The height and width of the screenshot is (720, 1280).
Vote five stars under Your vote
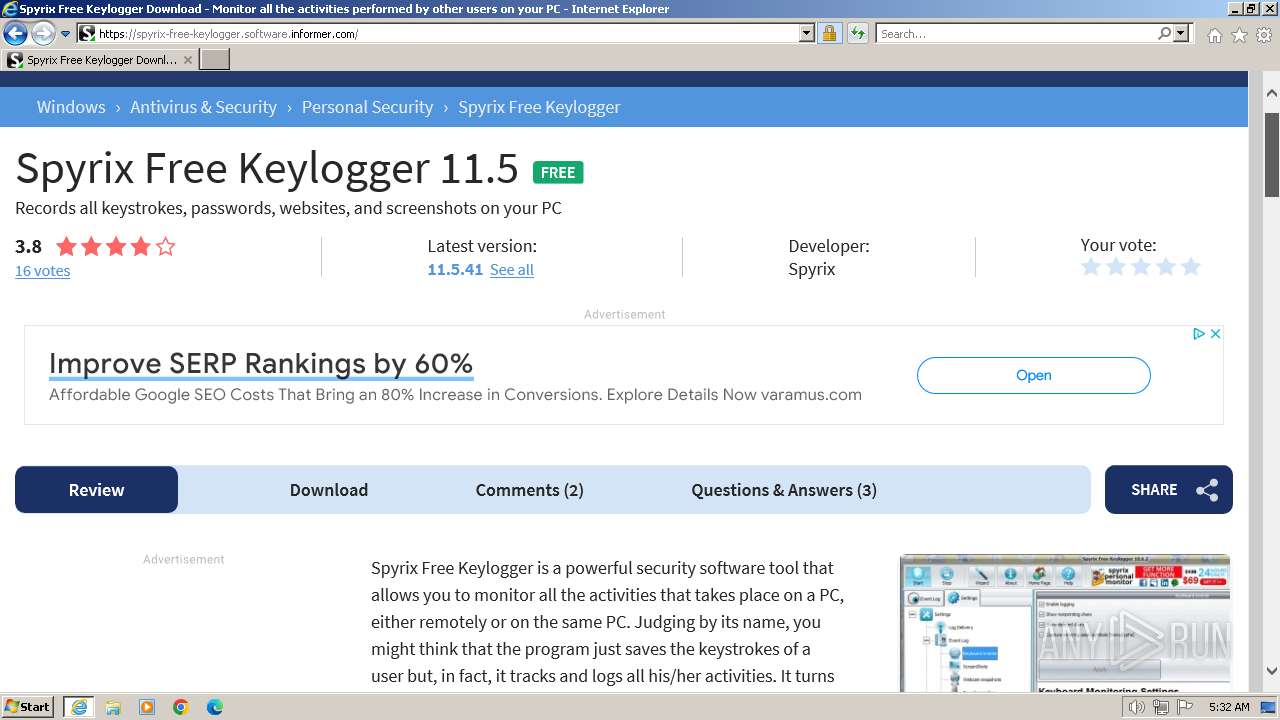pos(1191,267)
